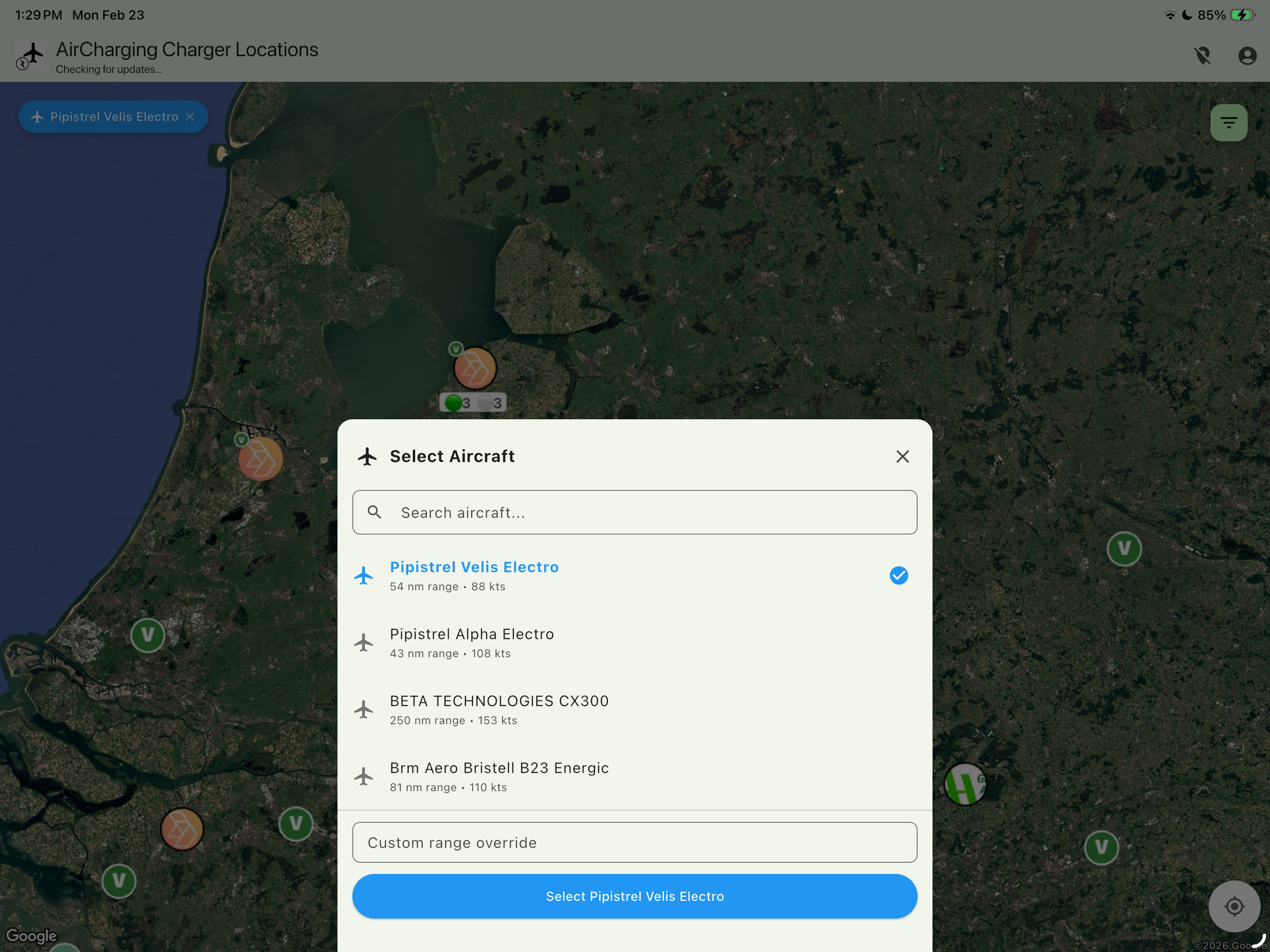The image size is (1270, 952).
Task: Click the Select Aircraft header plane icon
Action: [367, 456]
